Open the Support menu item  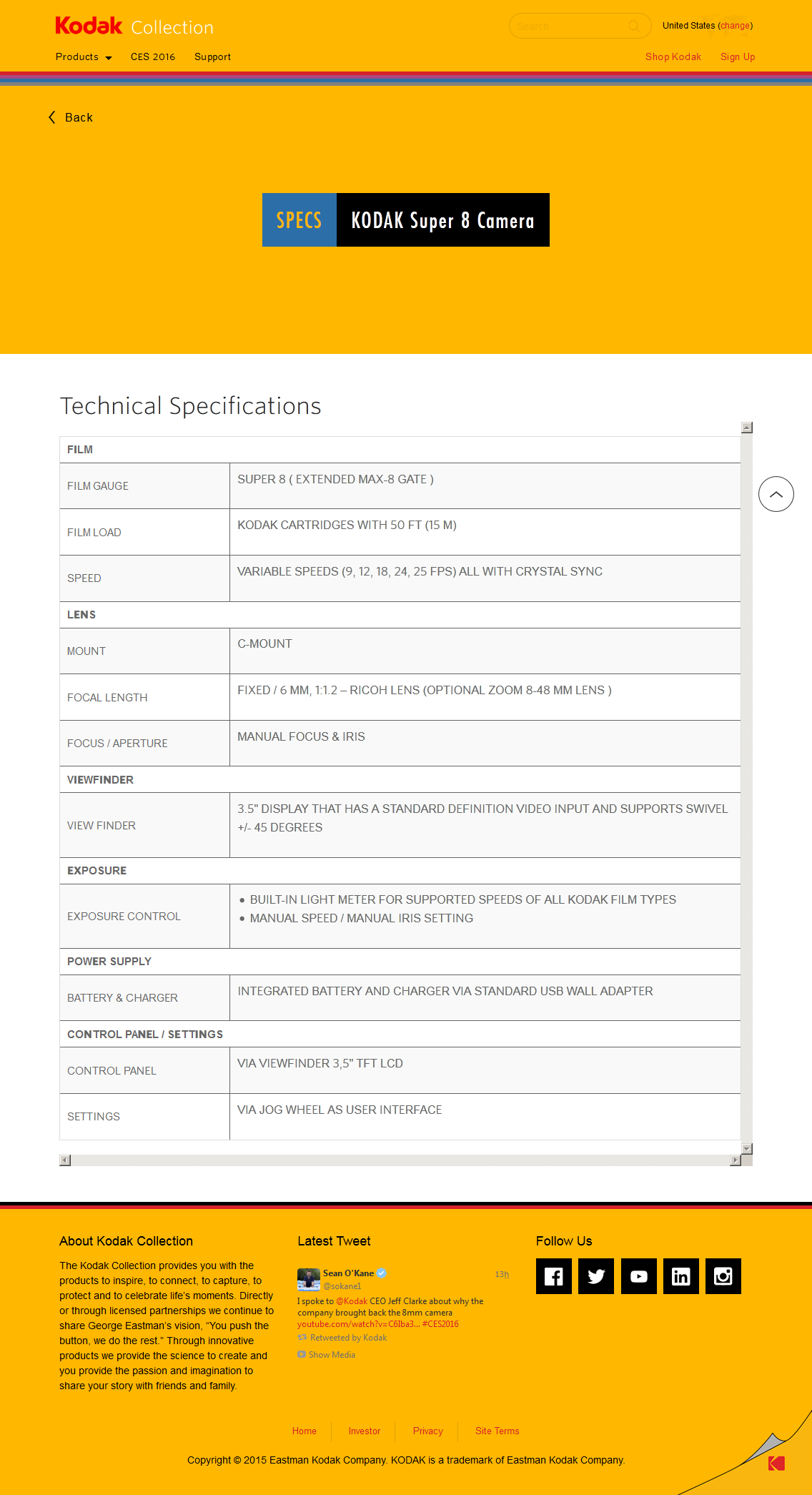(x=212, y=57)
